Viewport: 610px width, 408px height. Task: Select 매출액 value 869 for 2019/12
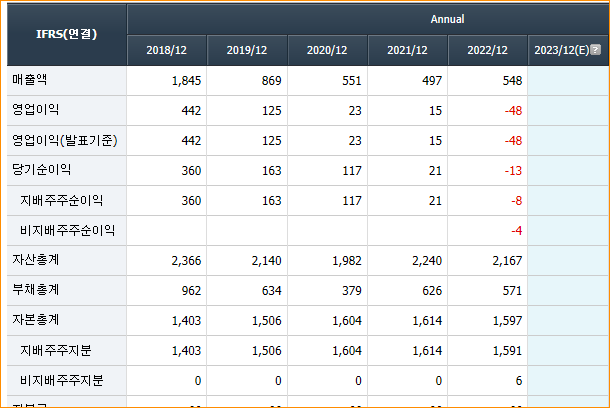(272, 81)
